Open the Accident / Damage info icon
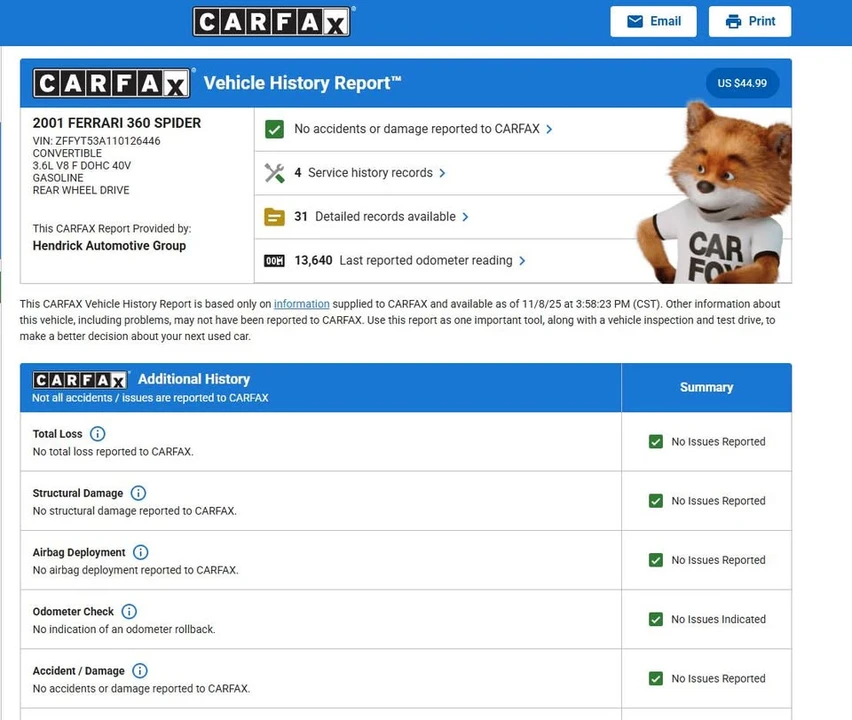This screenshot has width=852, height=720. (x=140, y=671)
